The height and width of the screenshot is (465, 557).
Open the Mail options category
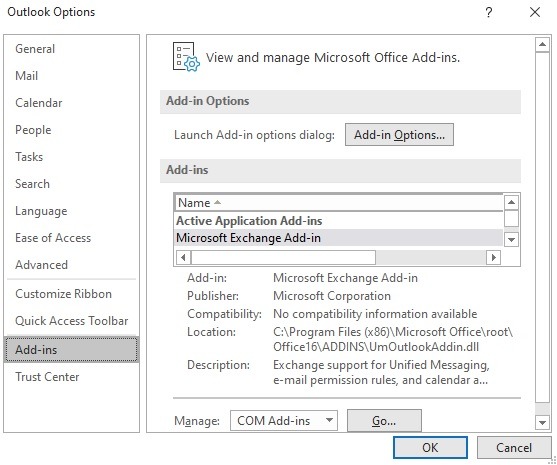click(x=27, y=76)
